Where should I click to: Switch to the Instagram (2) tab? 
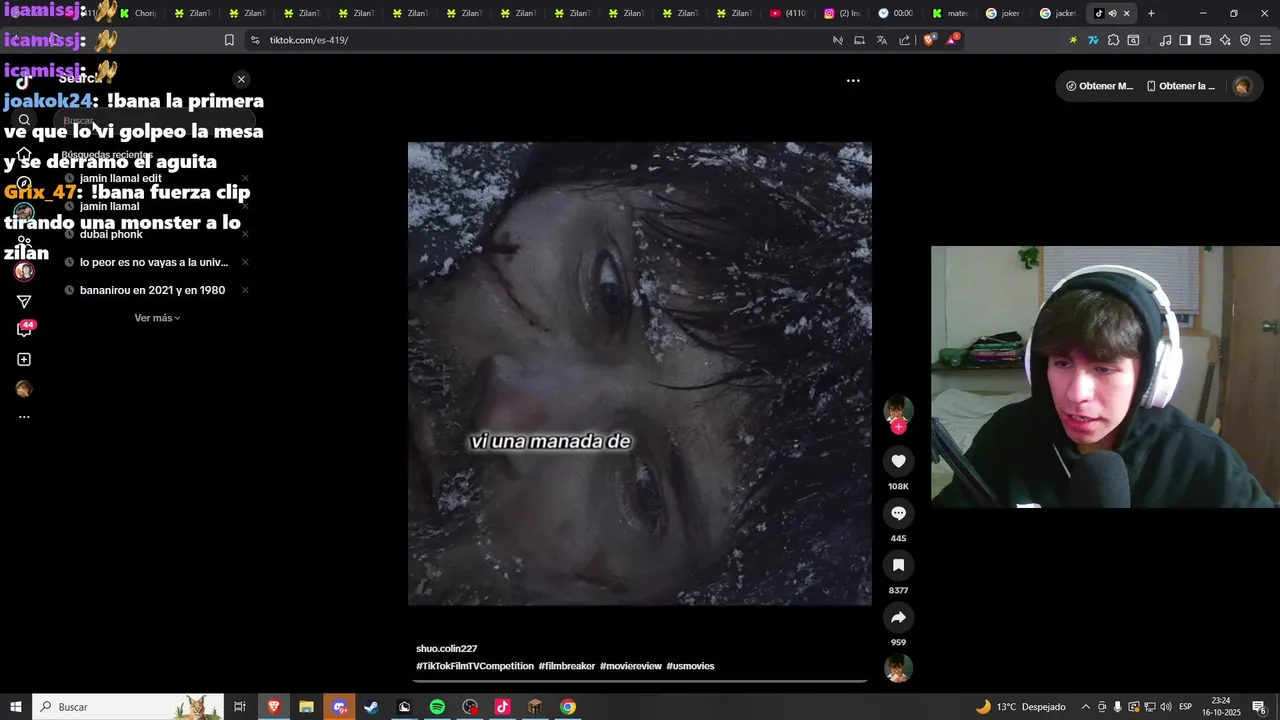[842, 13]
